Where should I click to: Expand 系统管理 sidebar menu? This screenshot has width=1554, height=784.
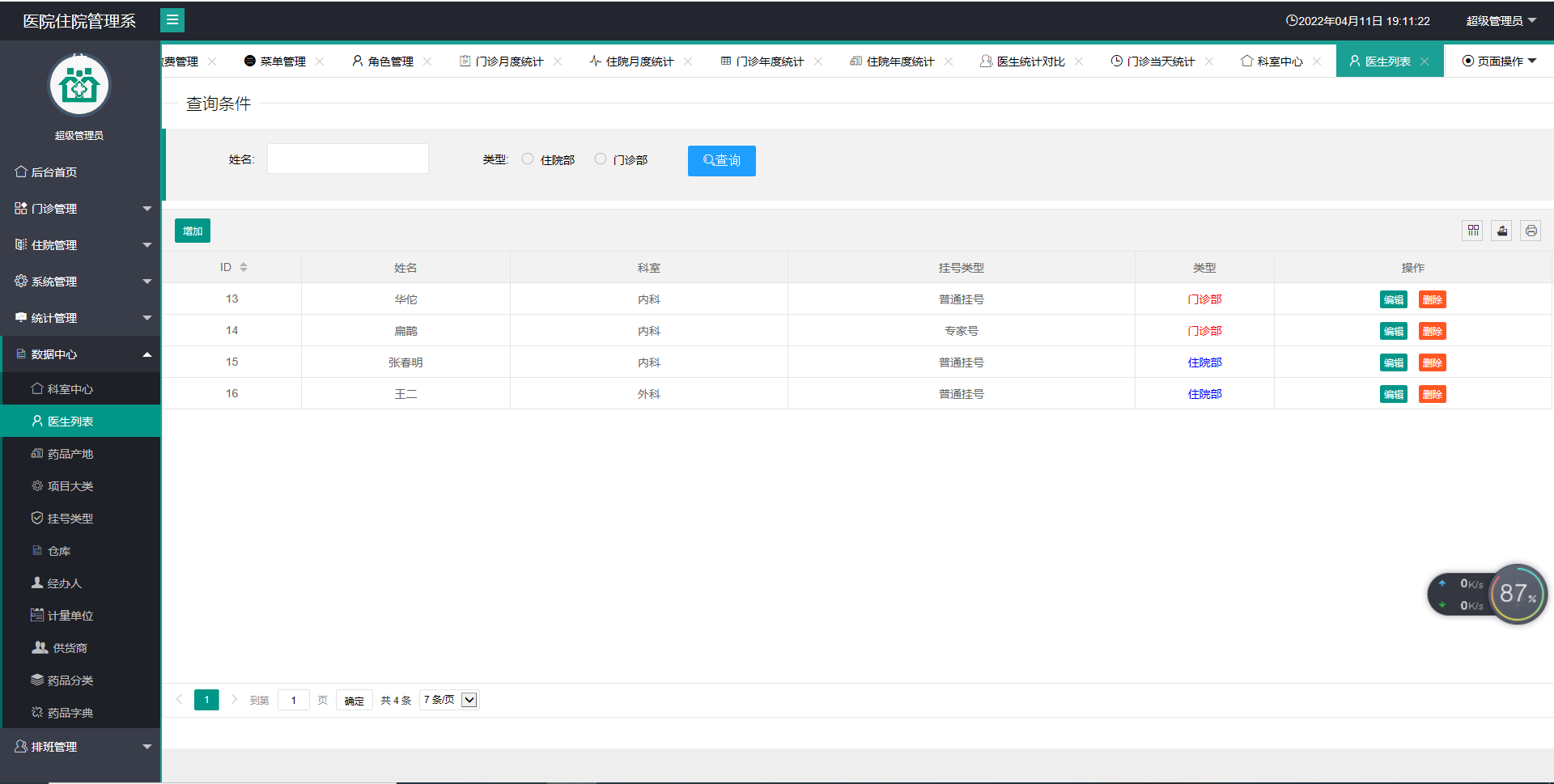(80, 281)
